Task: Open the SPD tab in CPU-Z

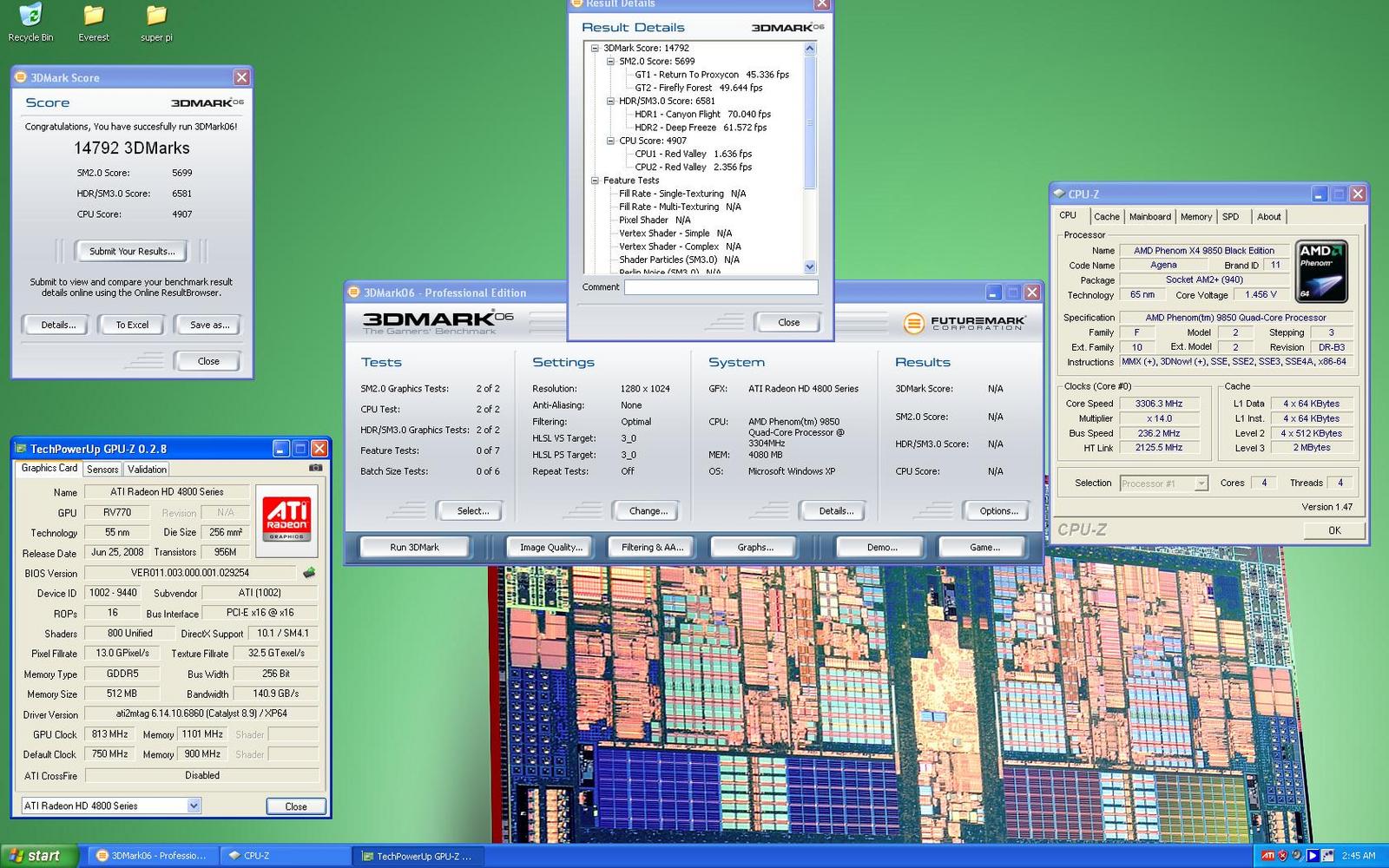Action: click(x=1231, y=217)
